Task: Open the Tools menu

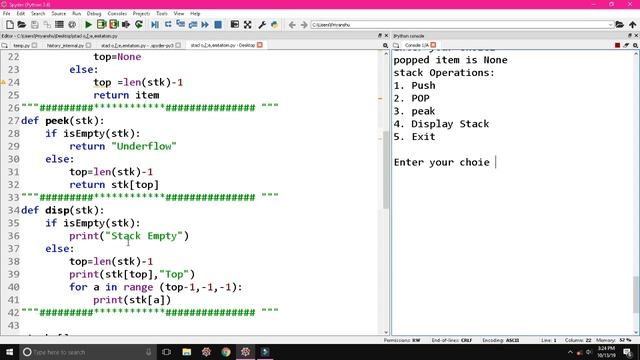Action: (x=162, y=13)
